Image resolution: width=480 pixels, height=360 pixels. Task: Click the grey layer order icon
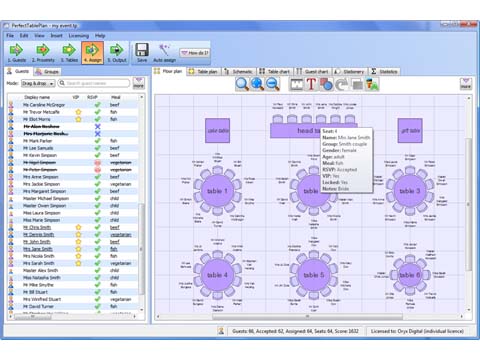point(357,85)
